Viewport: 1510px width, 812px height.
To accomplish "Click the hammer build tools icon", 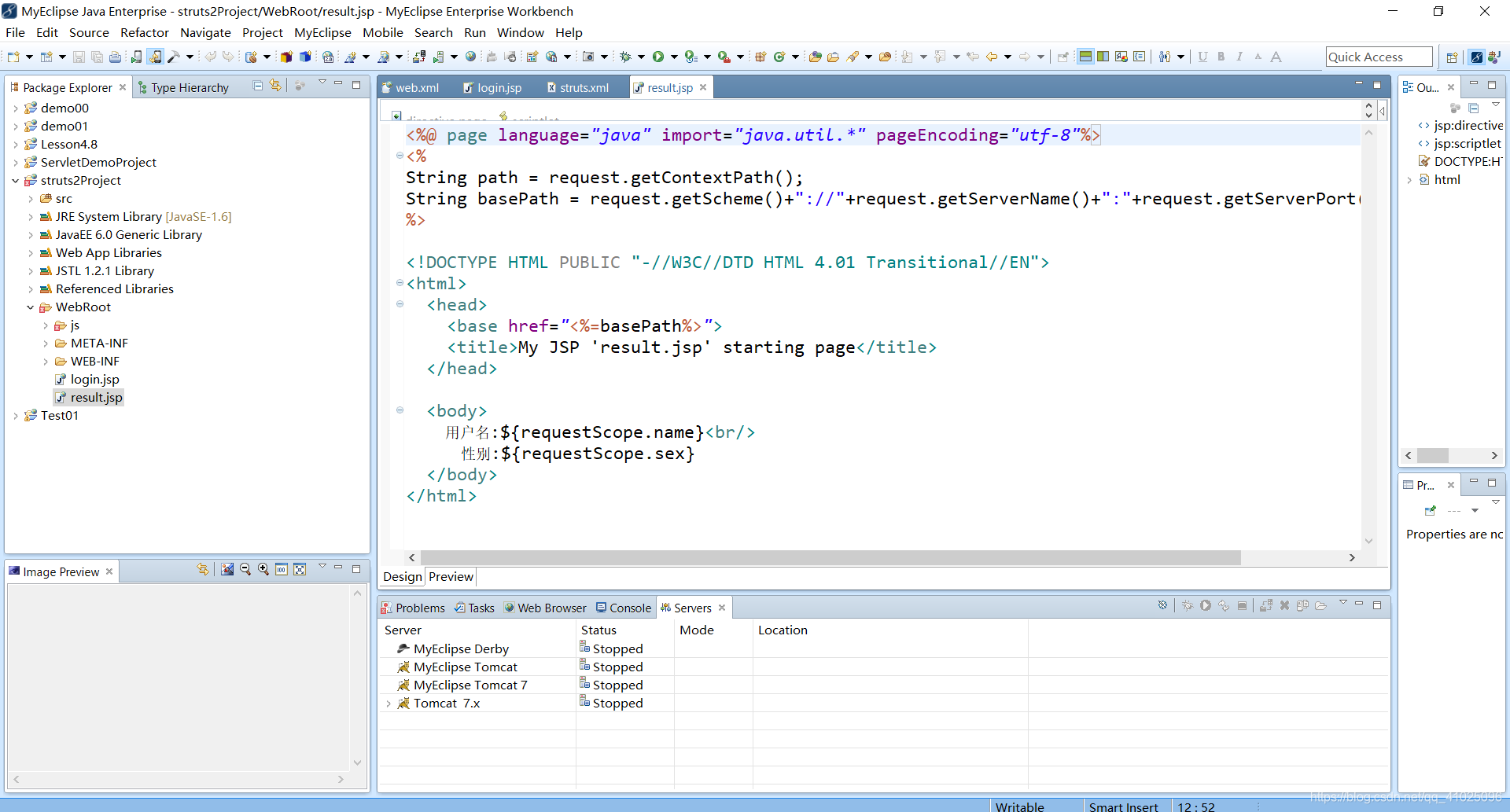I will [174, 57].
